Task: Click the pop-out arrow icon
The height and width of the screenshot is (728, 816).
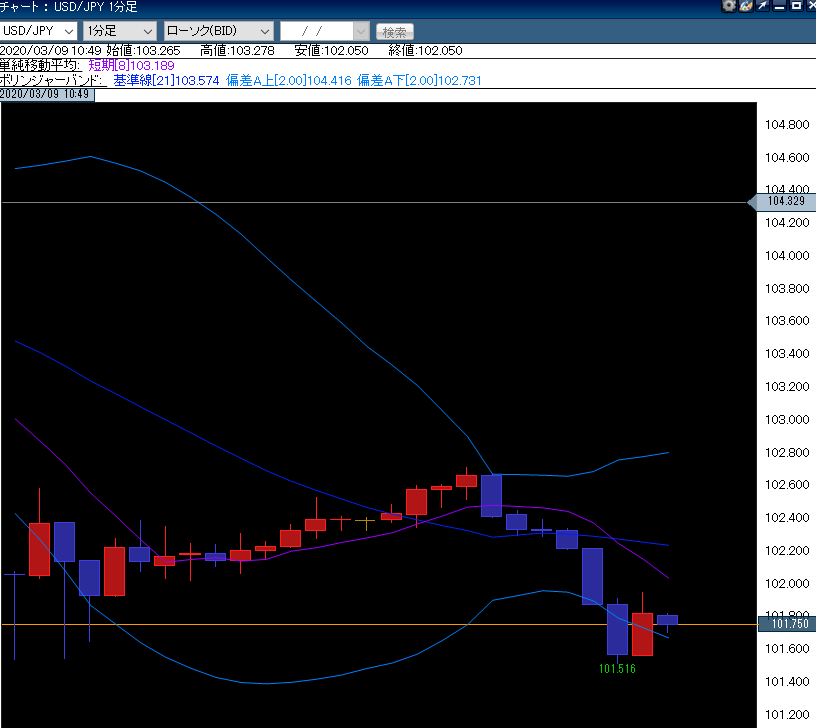Action: [762, 6]
